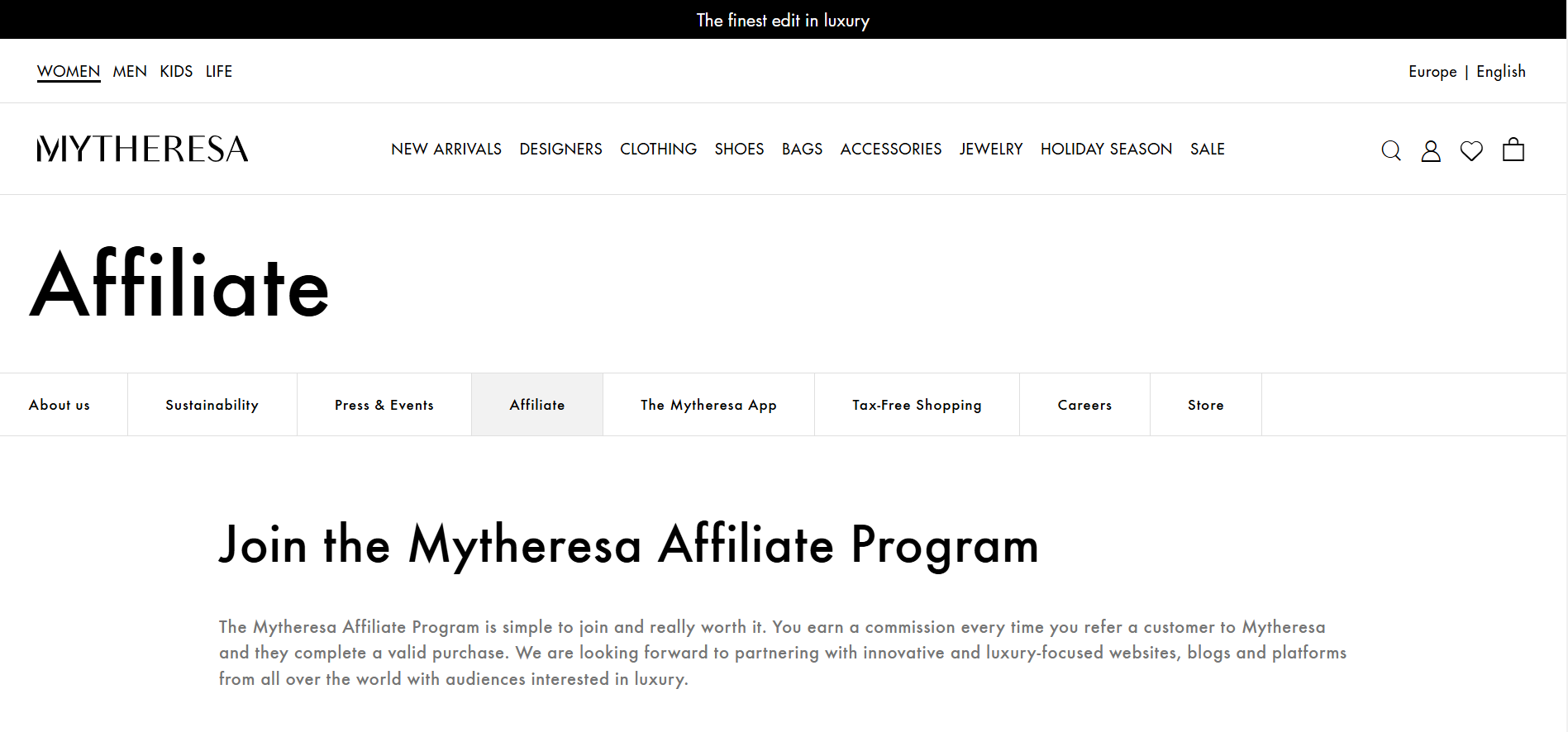Select the Affiliate tab
Image resolution: width=1568 pixels, height=732 pixels.
tap(537, 405)
